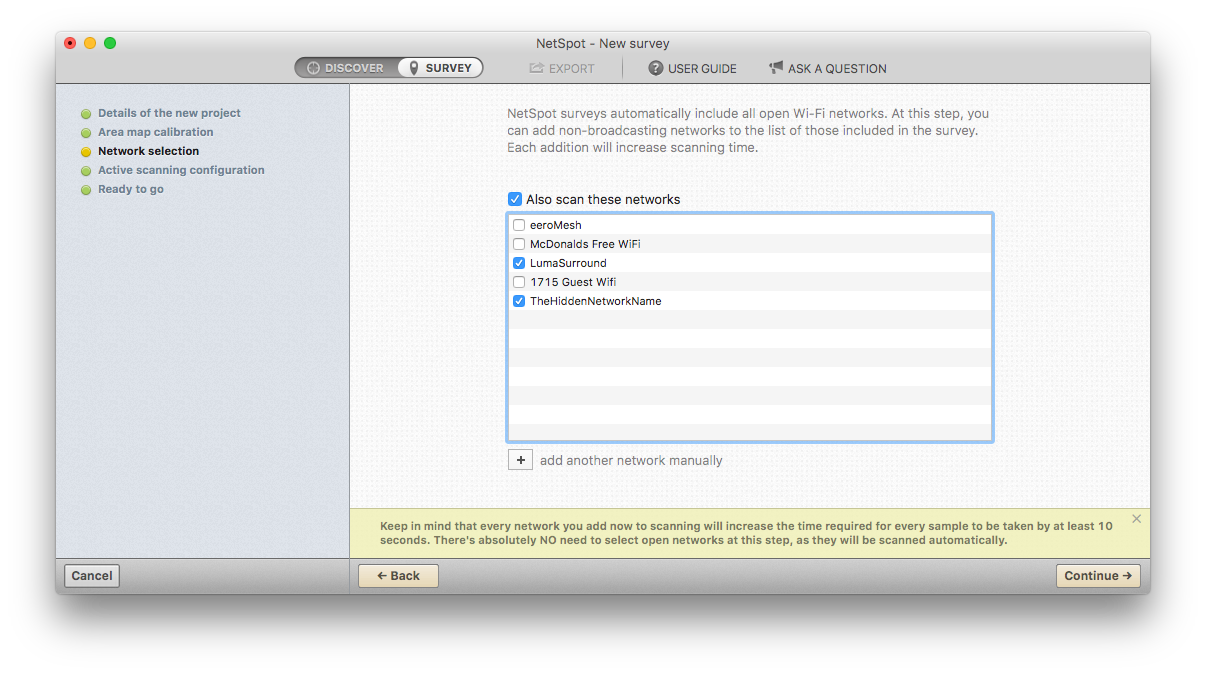Image resolution: width=1206 pixels, height=674 pixels.
Task: Select the eeroMesh network name
Action: pyautogui.click(x=556, y=225)
